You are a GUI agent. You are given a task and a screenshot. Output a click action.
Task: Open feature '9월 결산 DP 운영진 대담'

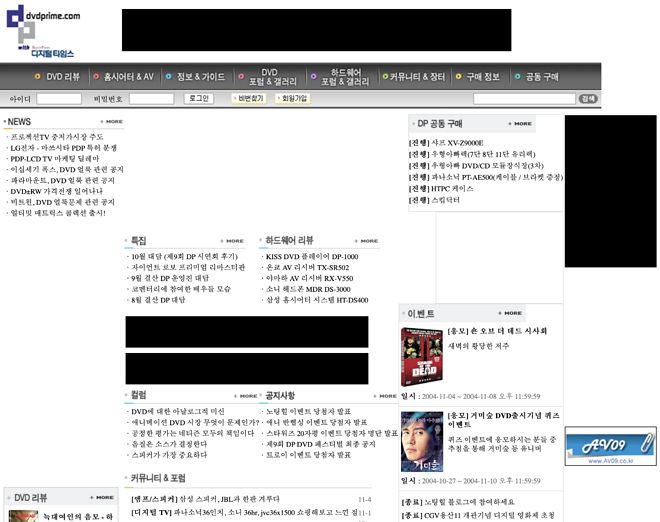click(x=170, y=278)
